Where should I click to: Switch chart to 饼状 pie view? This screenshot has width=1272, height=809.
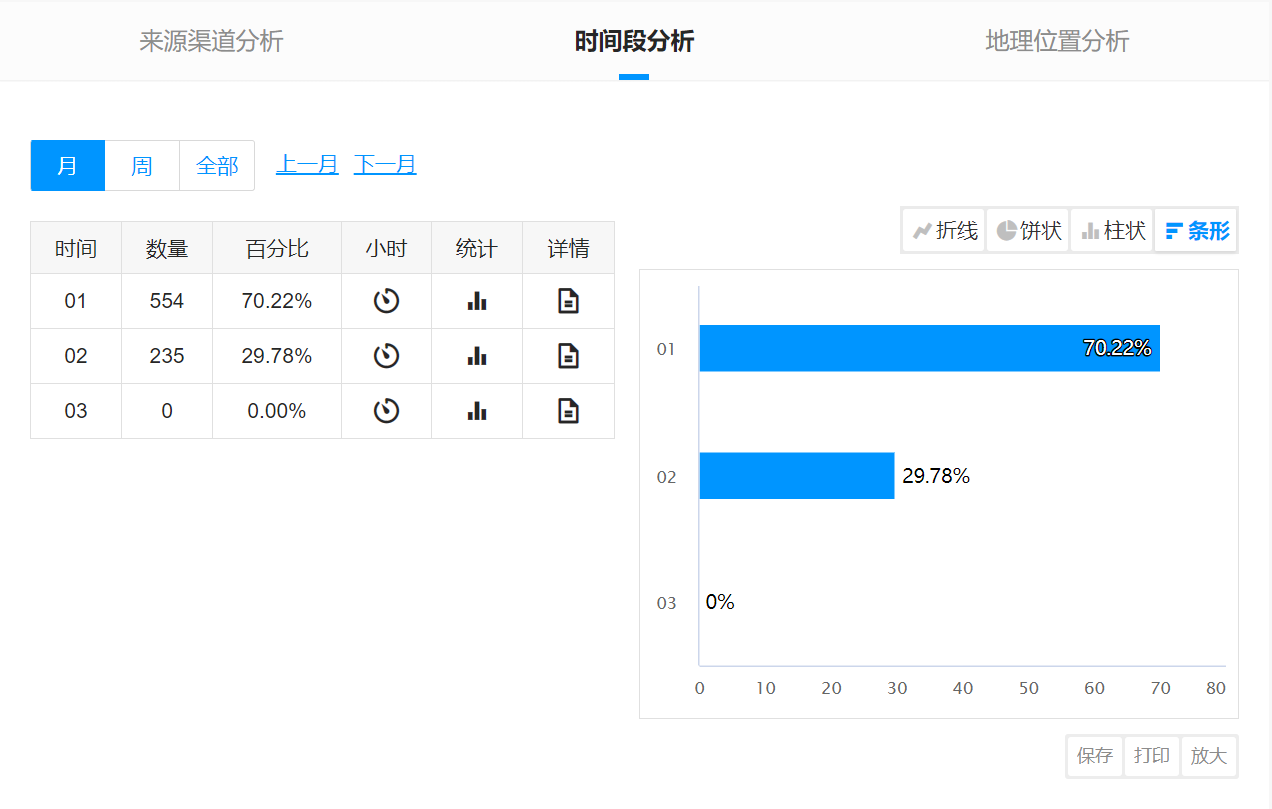[1028, 231]
